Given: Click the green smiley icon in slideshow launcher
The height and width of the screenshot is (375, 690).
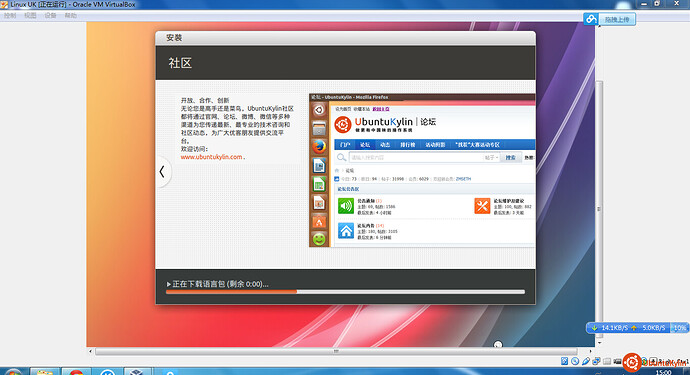Looking at the screenshot, I should [x=319, y=239].
